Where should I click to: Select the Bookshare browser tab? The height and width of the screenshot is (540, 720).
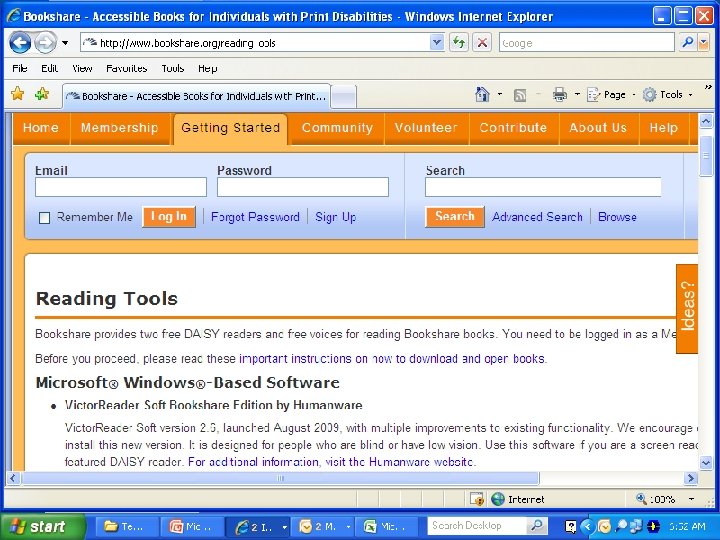196,96
